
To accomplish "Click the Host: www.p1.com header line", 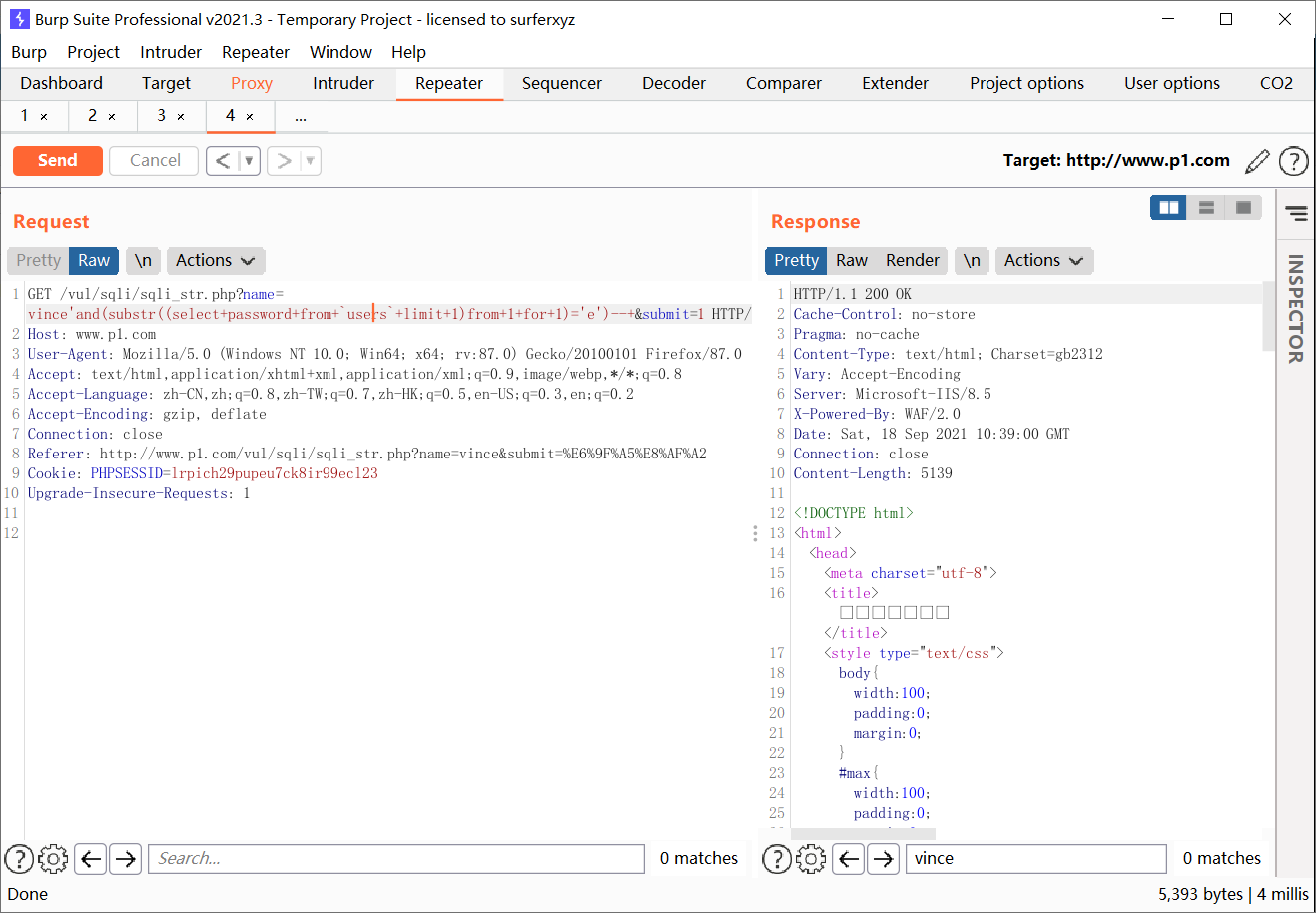I will tap(92, 334).
